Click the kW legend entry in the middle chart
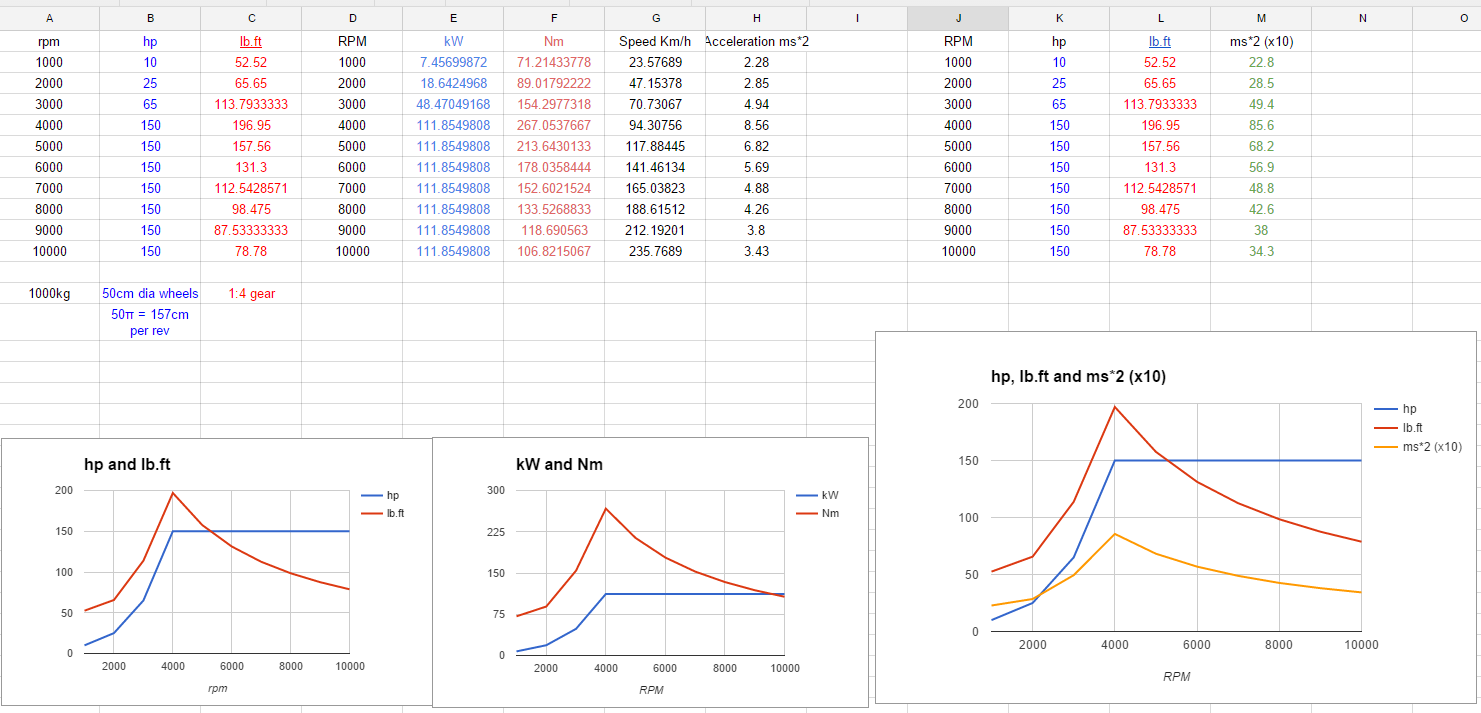 829,495
